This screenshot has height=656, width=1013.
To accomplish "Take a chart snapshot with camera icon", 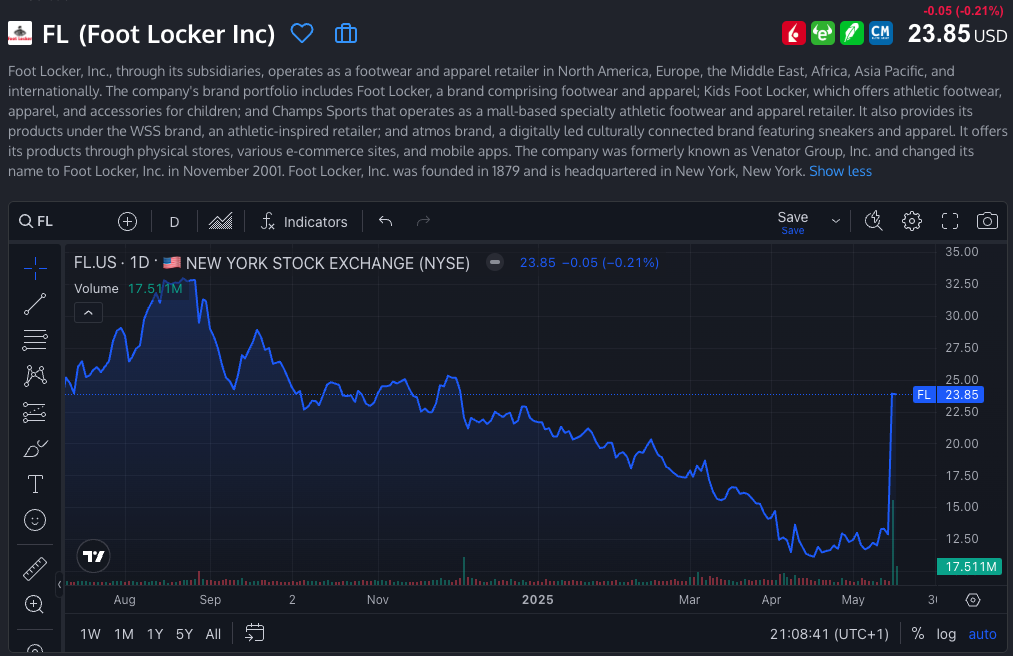I will [x=987, y=221].
